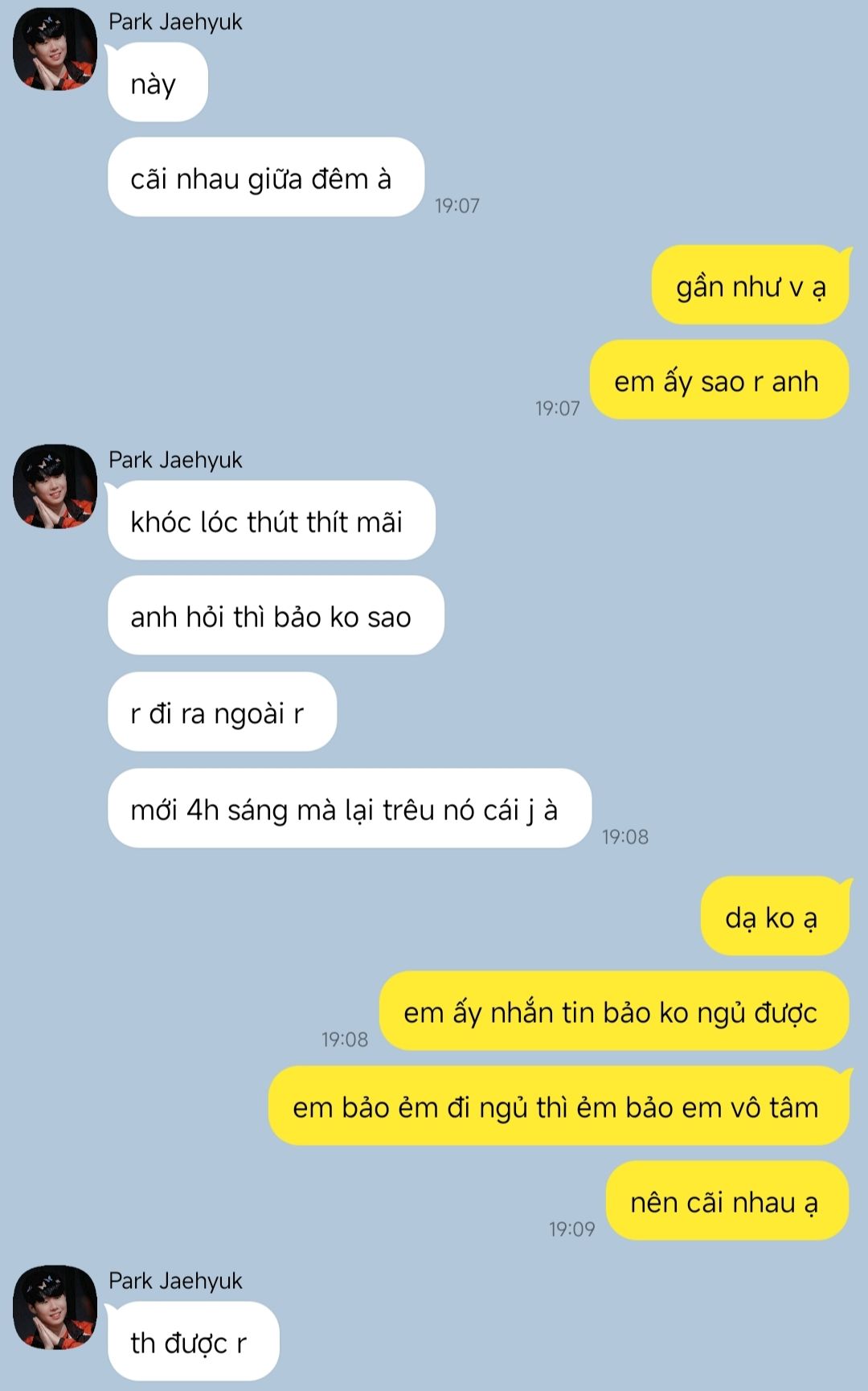Viewport: 868px width, 1391px height.
Task: Click the 19:09 timestamp
Action: coord(572,1229)
